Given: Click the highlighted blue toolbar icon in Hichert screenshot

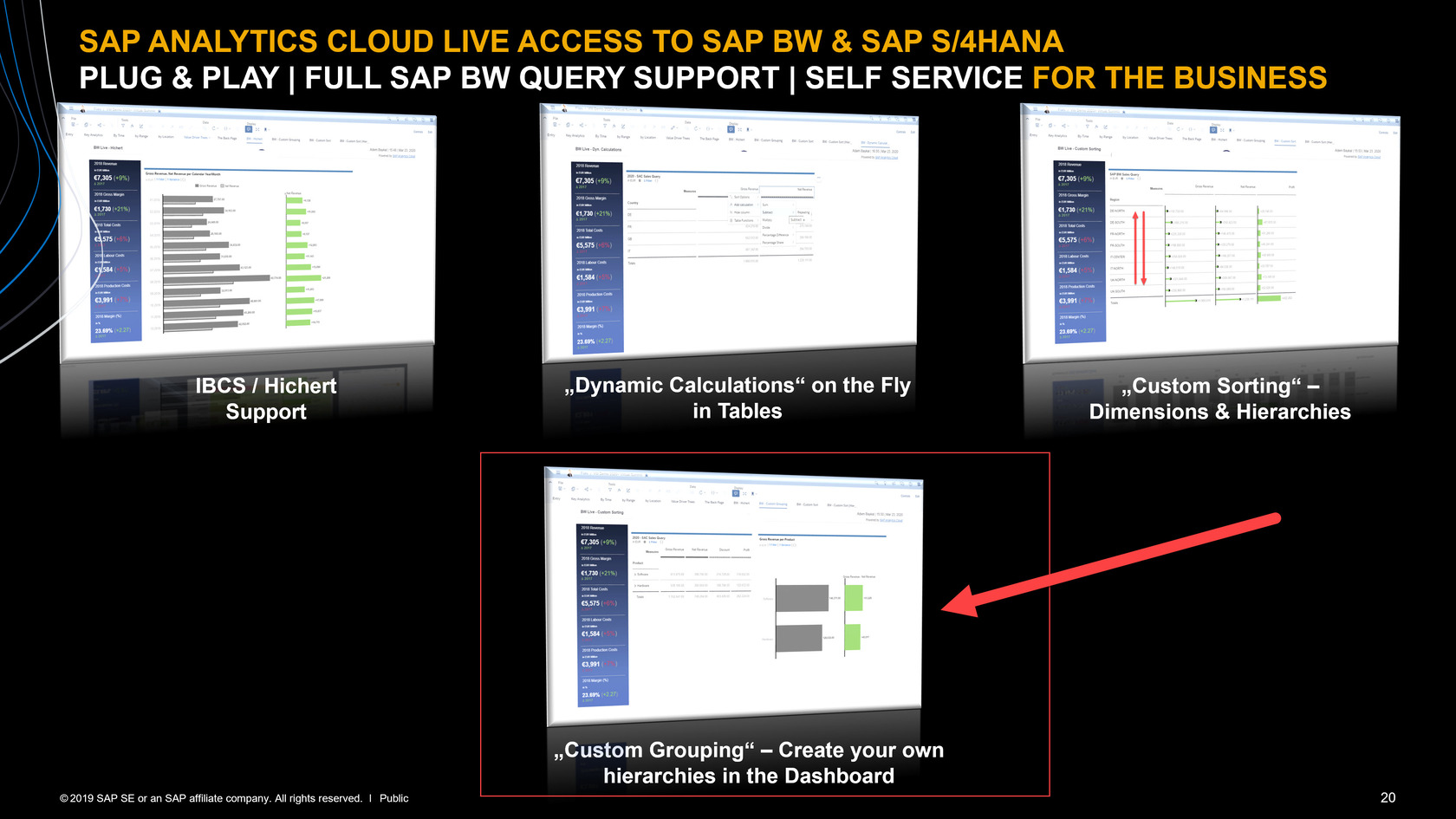Looking at the screenshot, I should [248, 129].
